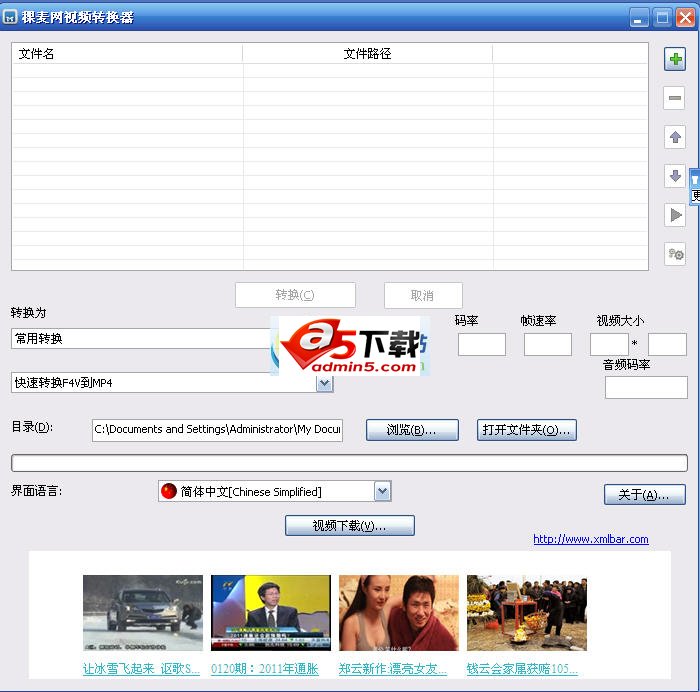The width and height of the screenshot is (700, 692).
Task: Open the http://www.xmlbar.com link
Action: pos(591,539)
